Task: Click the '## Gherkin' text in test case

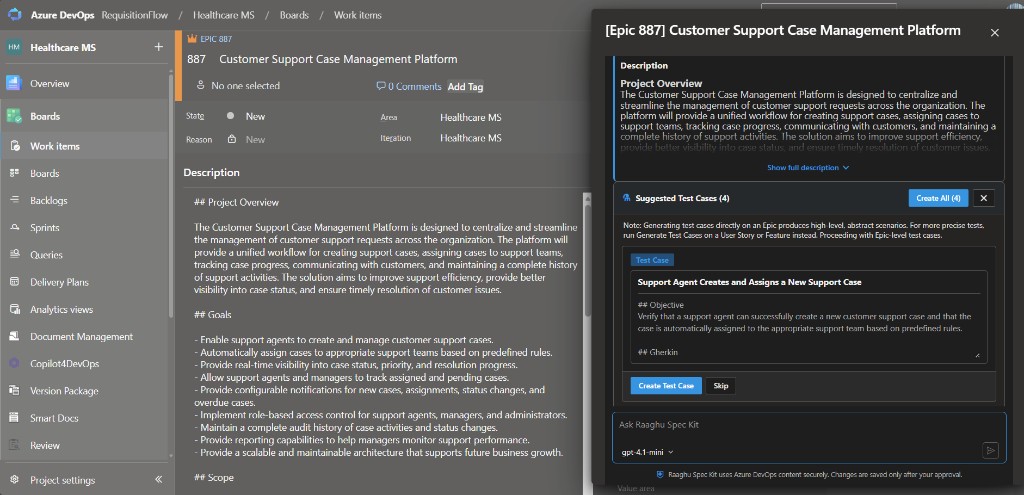Action: (x=657, y=353)
